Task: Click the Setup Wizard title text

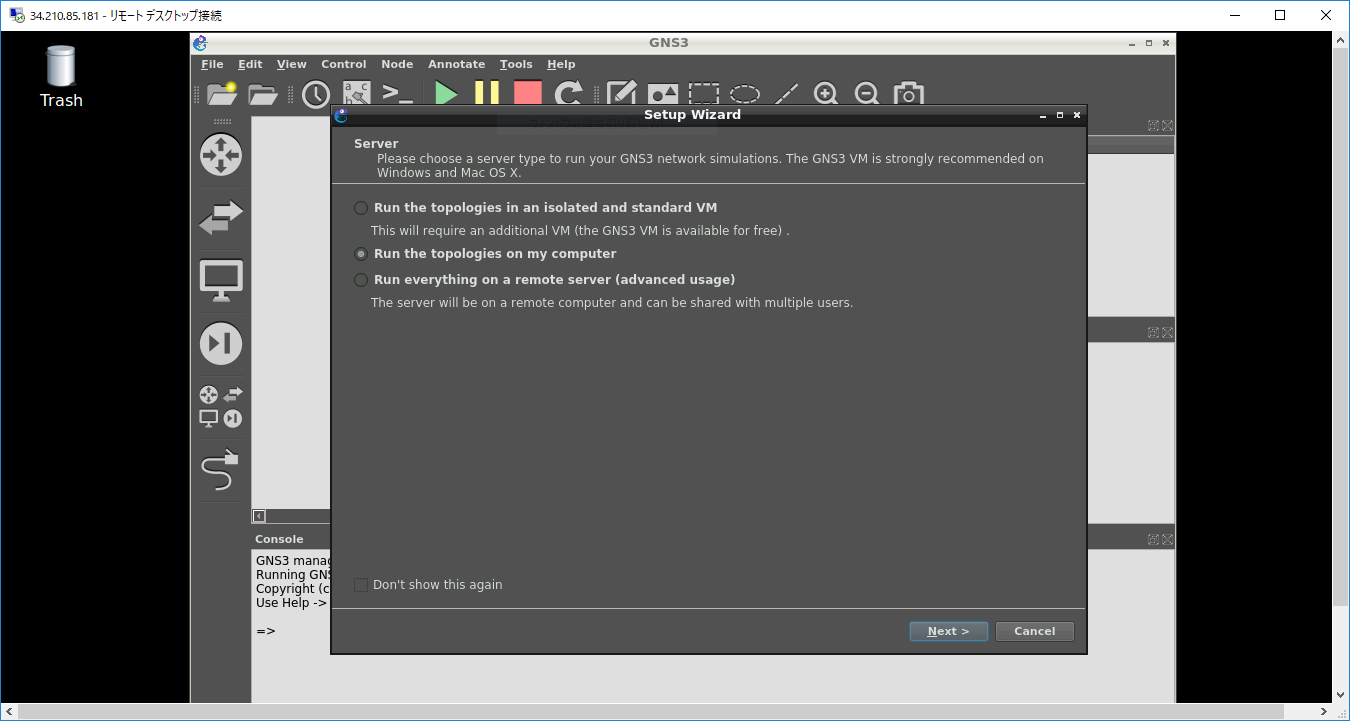Action: 692,115
